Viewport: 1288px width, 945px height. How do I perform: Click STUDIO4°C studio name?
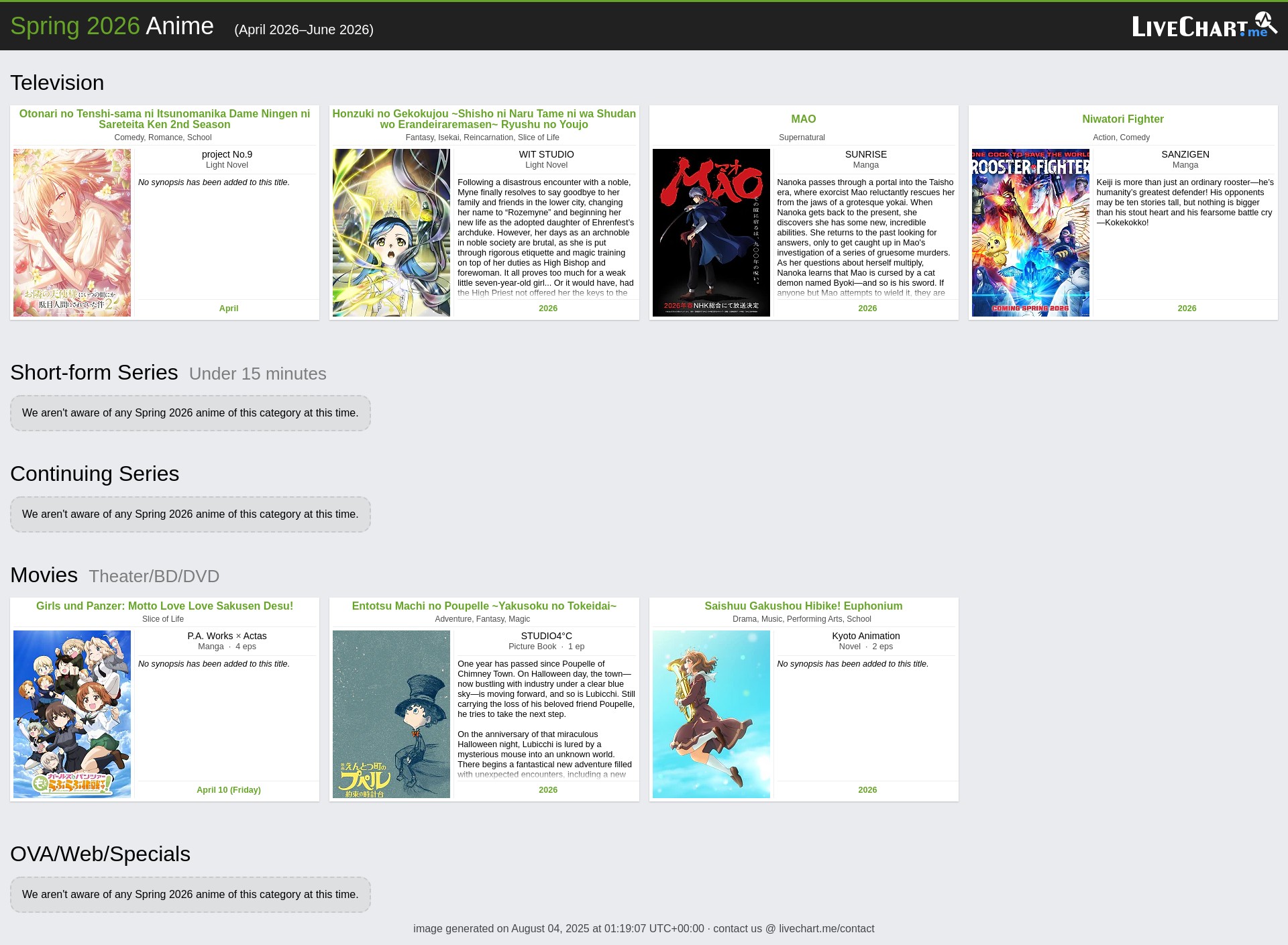tap(546, 636)
